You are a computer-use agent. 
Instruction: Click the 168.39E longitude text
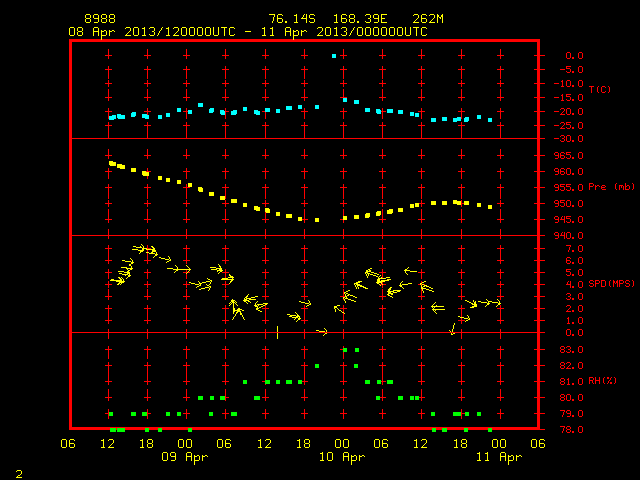(360, 19)
